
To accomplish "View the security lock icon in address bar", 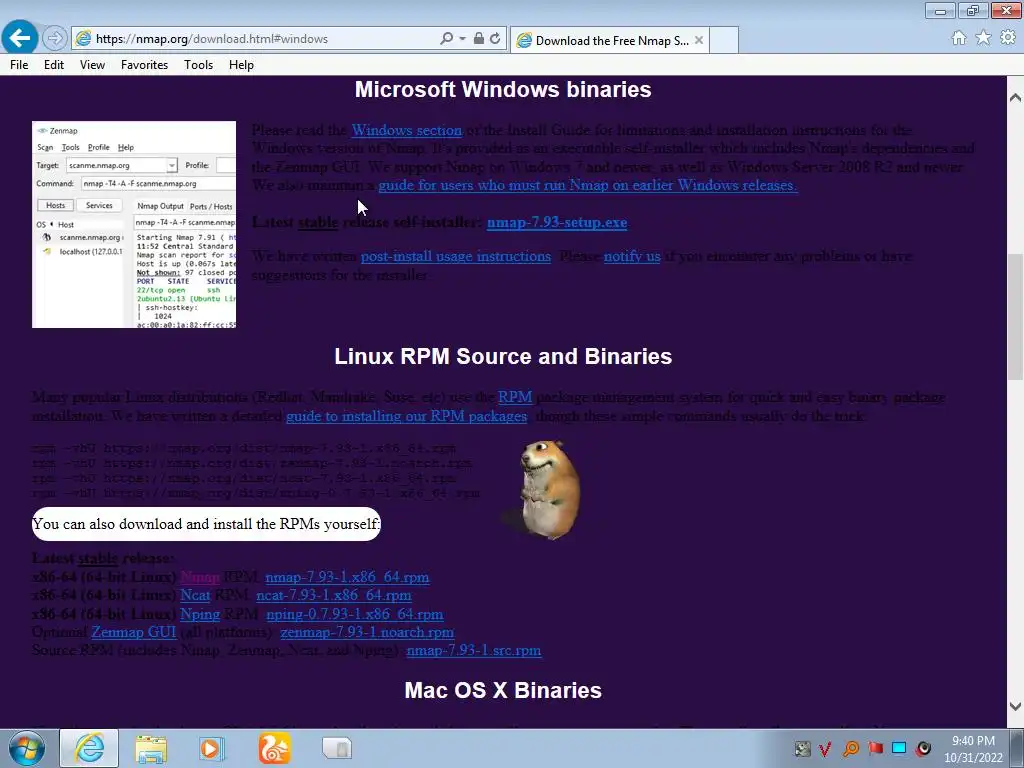I will 479,39.
